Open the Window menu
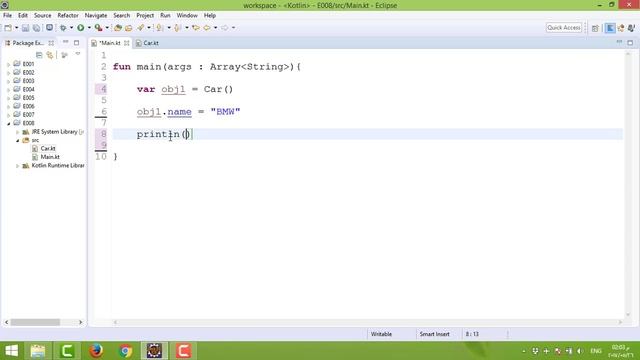This screenshot has width=640, height=360. 187,16
